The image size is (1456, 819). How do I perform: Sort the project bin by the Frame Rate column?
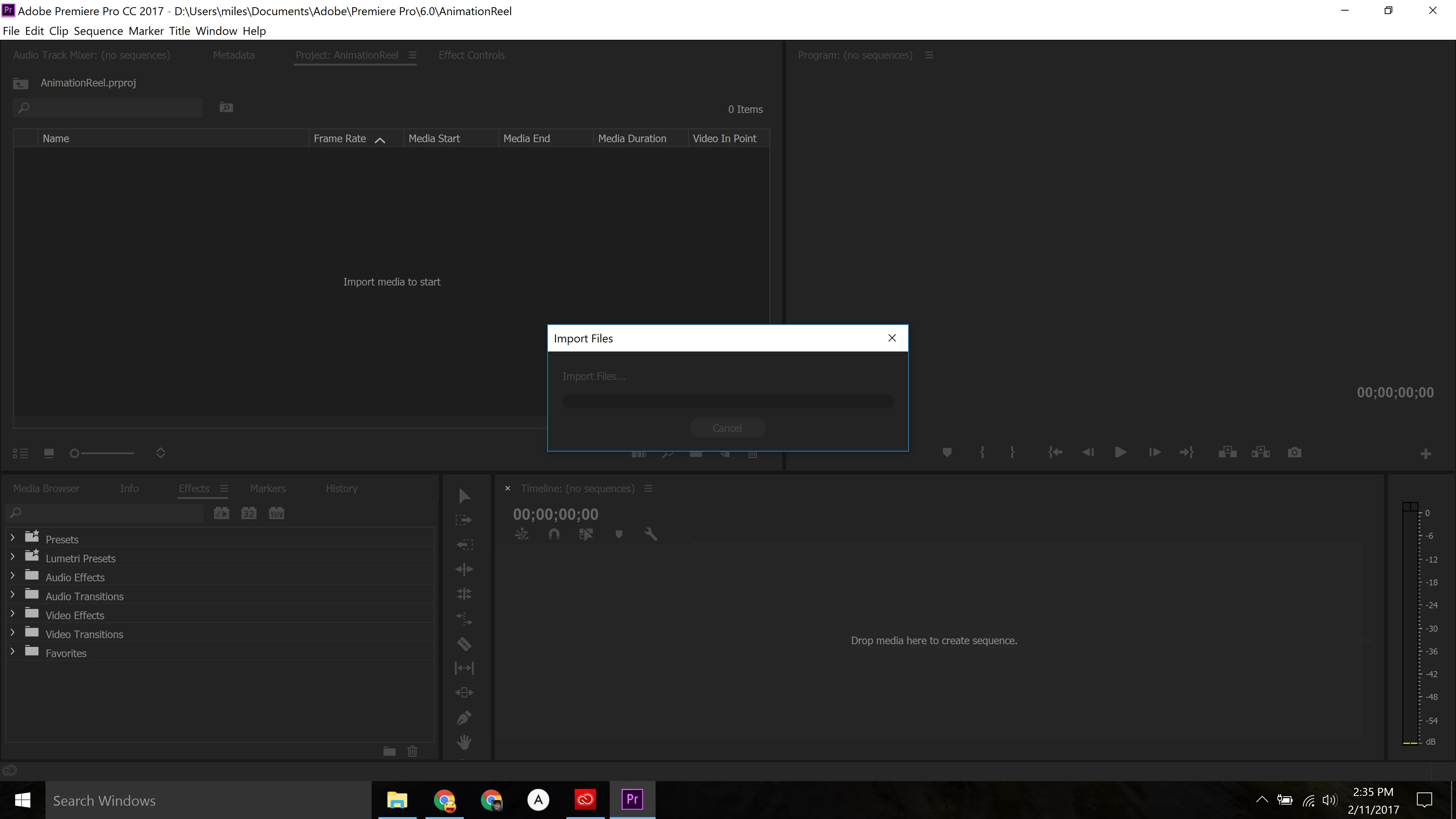(340, 138)
